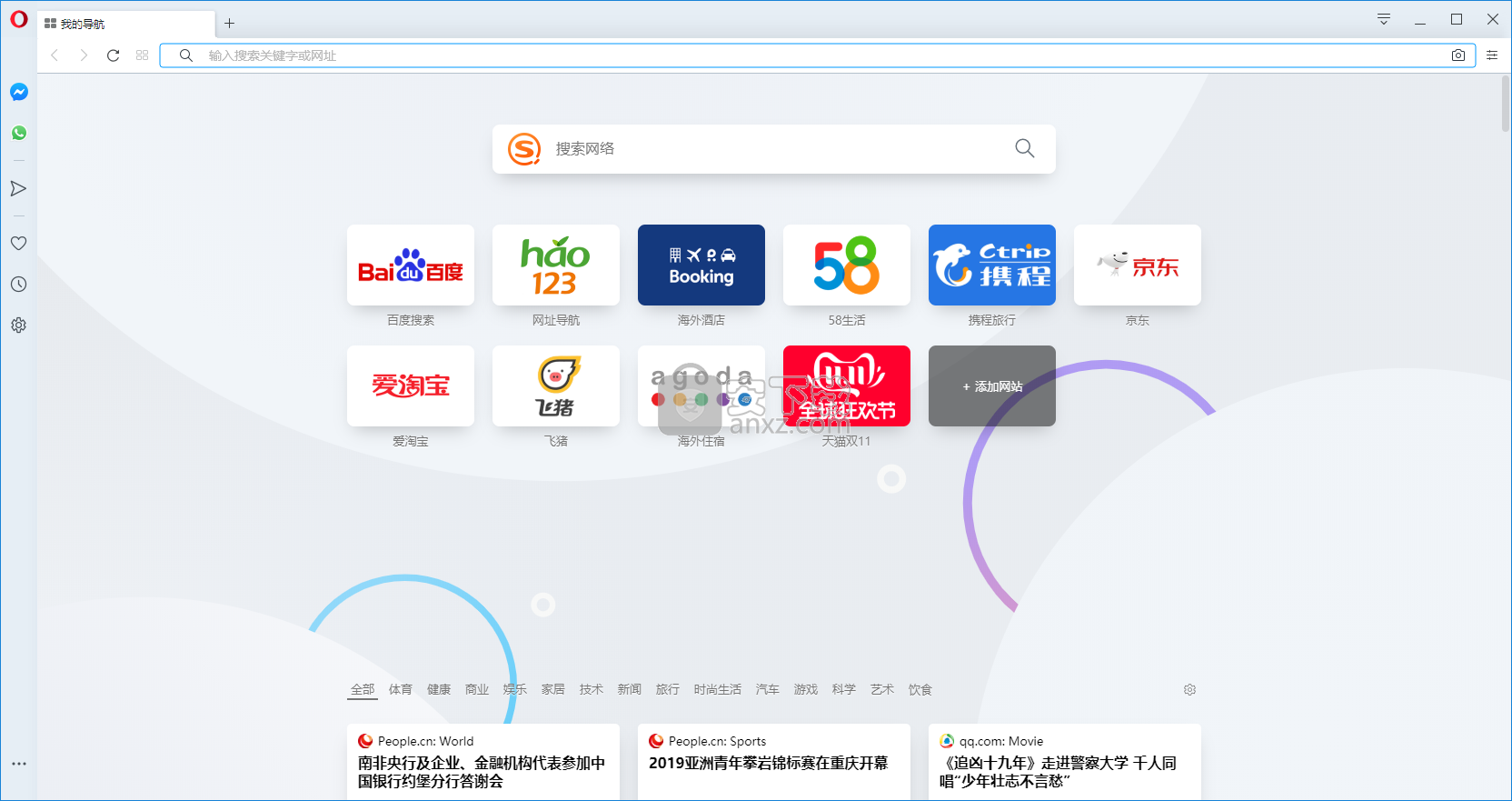The width and height of the screenshot is (1512, 801).
Task: Open My Flow send icon
Action: 18,188
